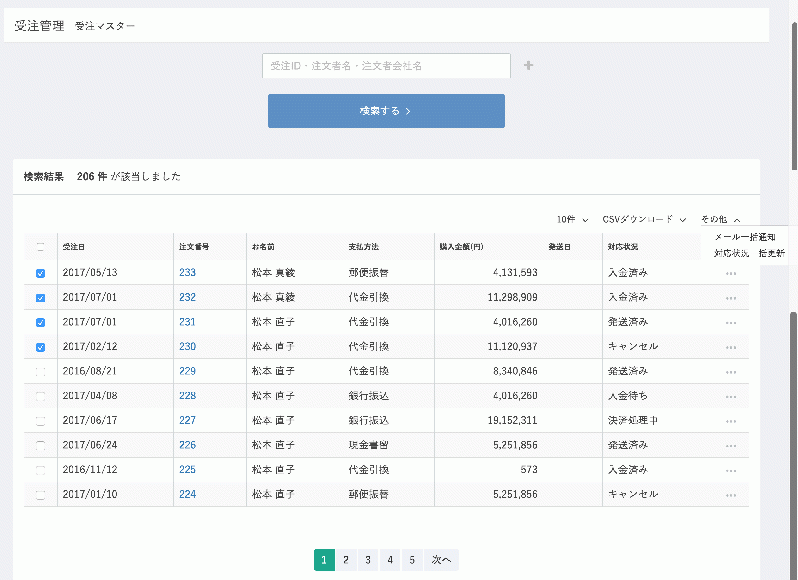Select メール一括通知 from the menu

coord(745,237)
